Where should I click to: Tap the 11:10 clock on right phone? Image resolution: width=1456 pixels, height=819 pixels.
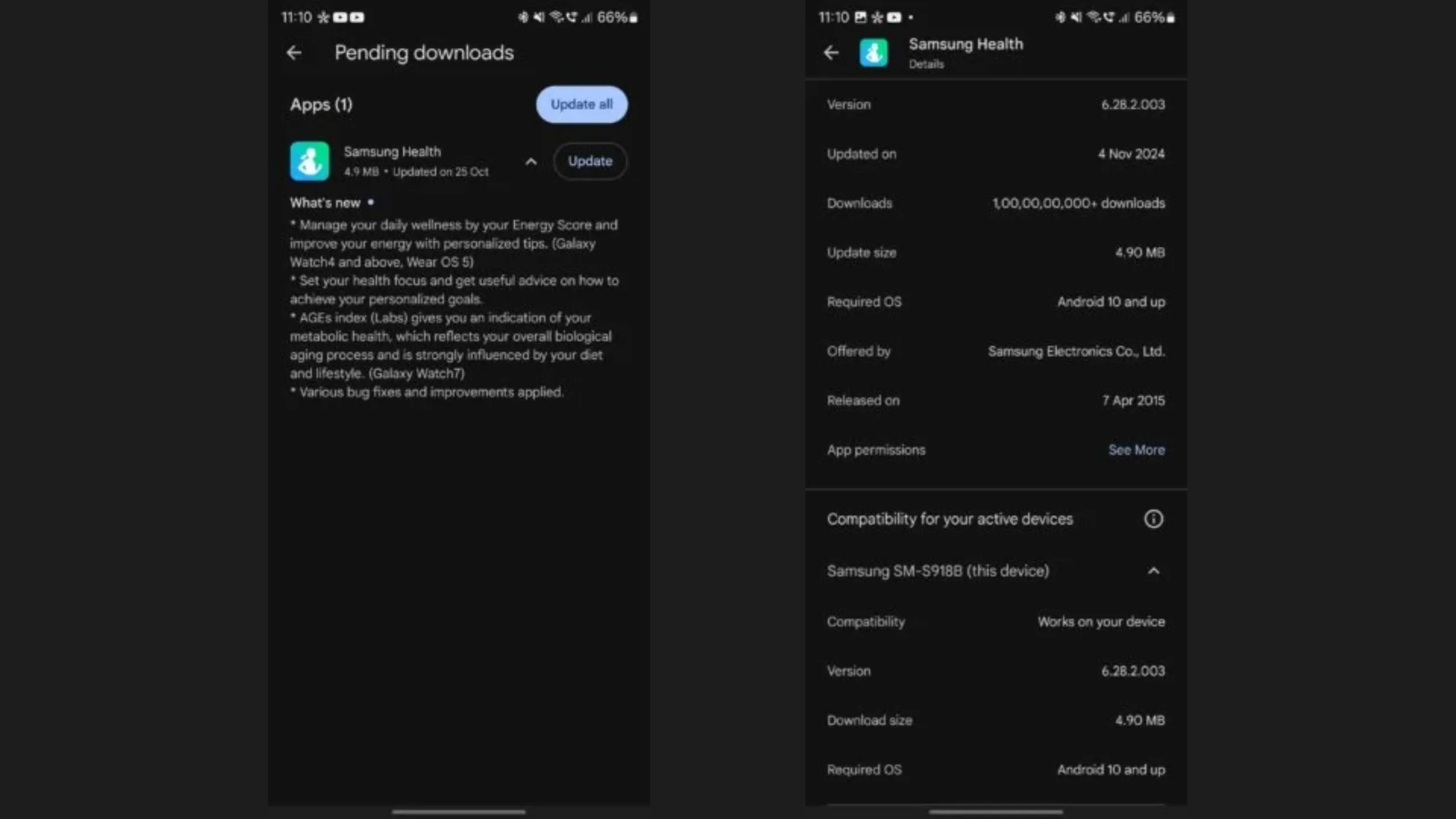[x=833, y=18]
